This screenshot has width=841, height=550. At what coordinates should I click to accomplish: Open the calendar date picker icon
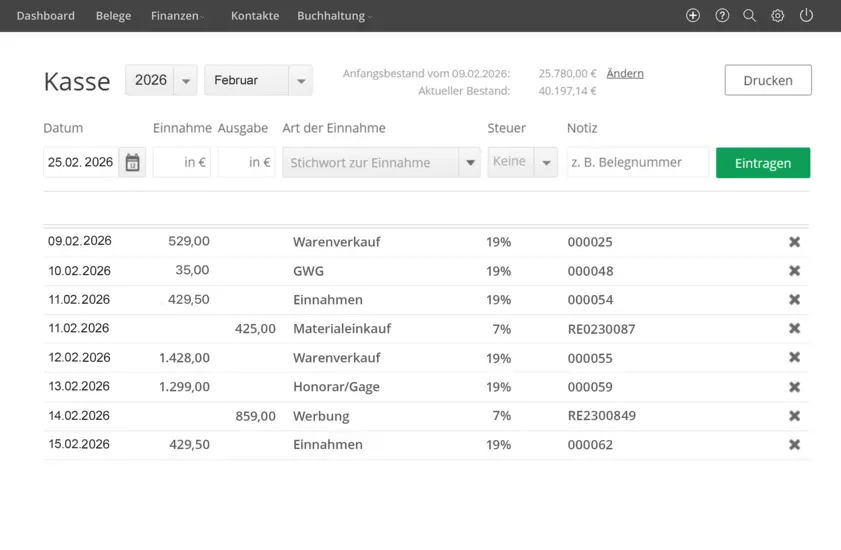(x=132, y=163)
